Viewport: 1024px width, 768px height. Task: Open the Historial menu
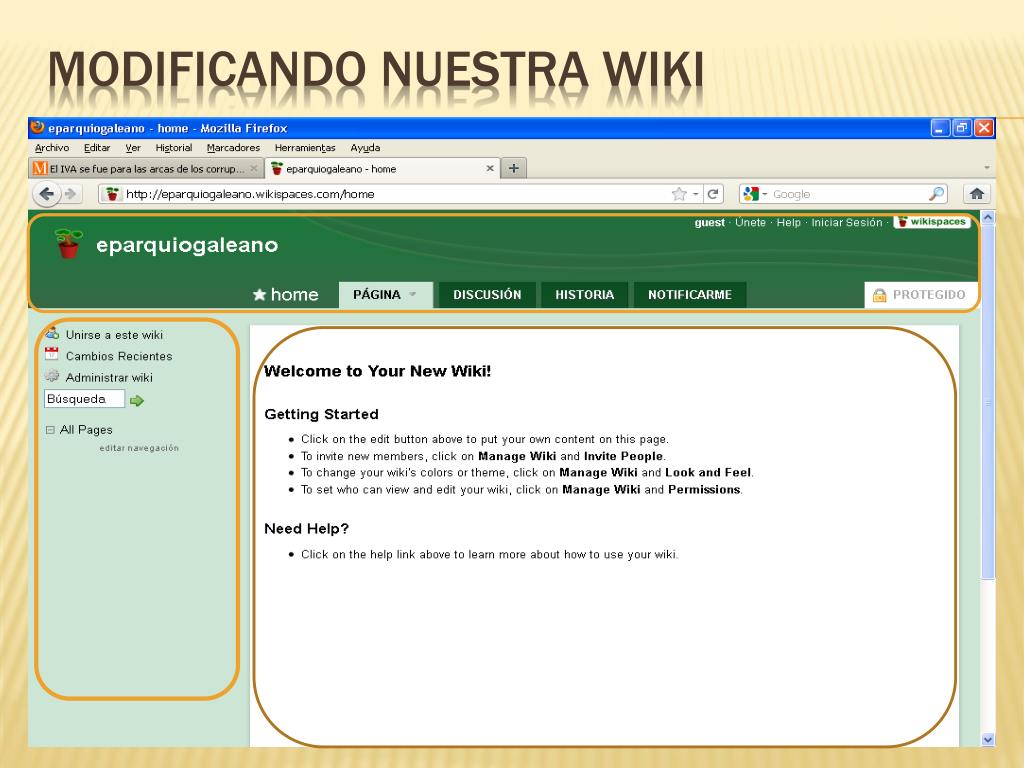(174, 148)
